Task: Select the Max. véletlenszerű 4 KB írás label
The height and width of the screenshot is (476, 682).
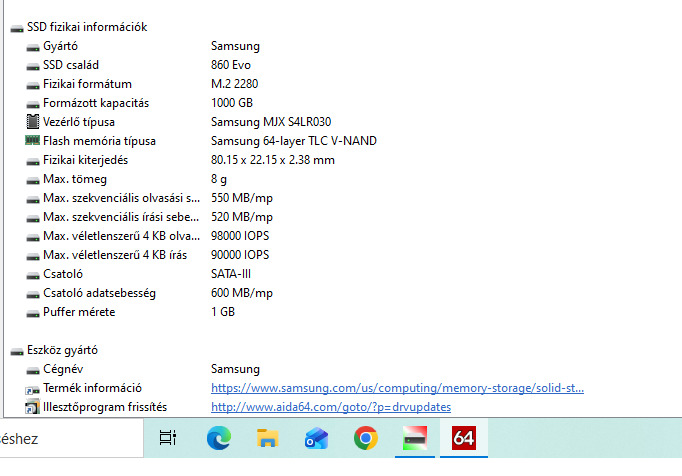Action: (115, 255)
